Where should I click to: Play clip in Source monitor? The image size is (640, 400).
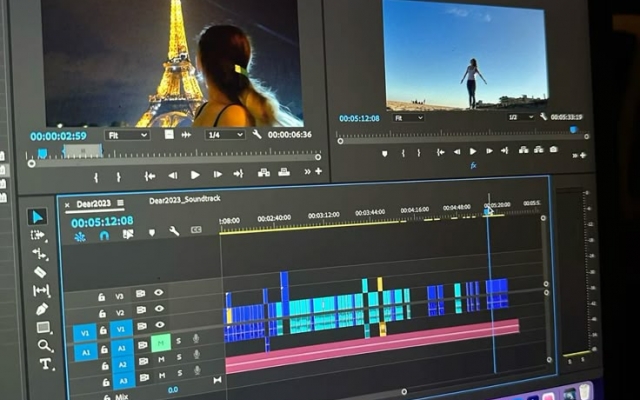coord(195,175)
